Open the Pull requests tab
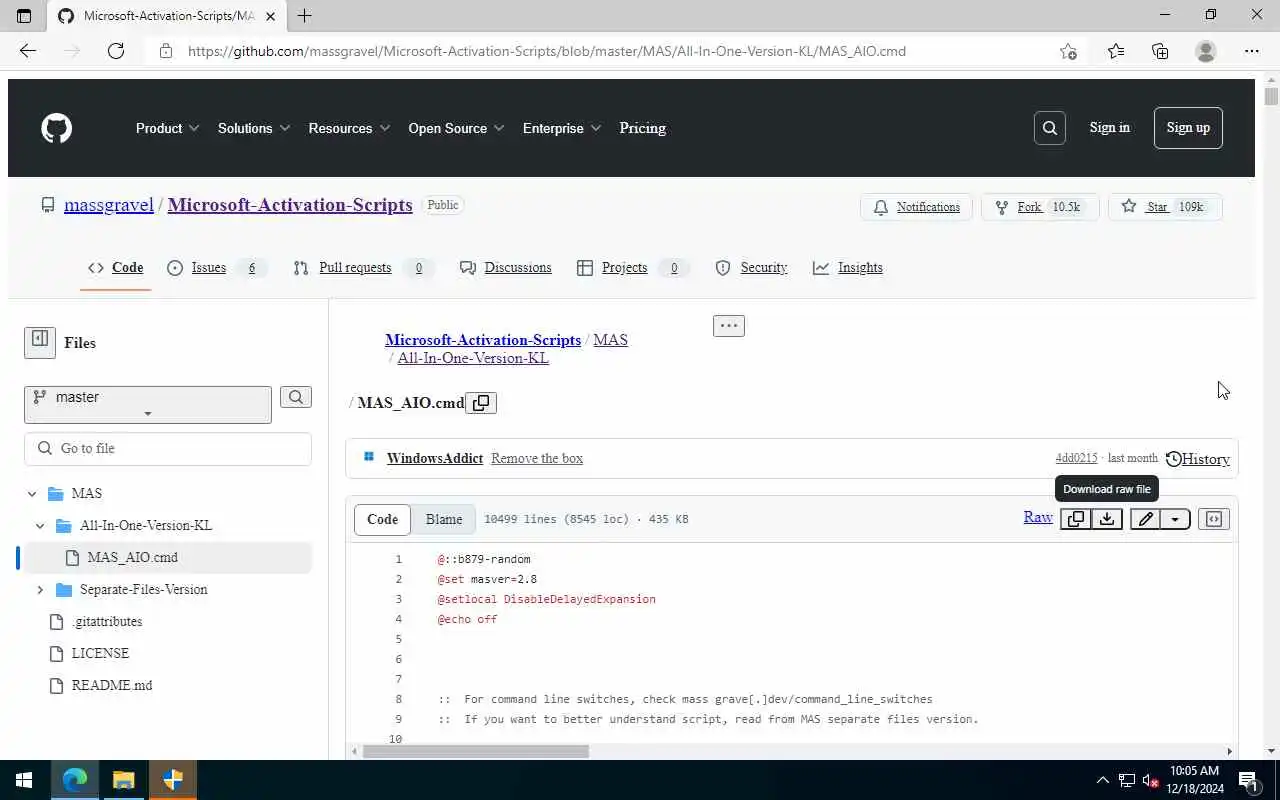 point(364,268)
